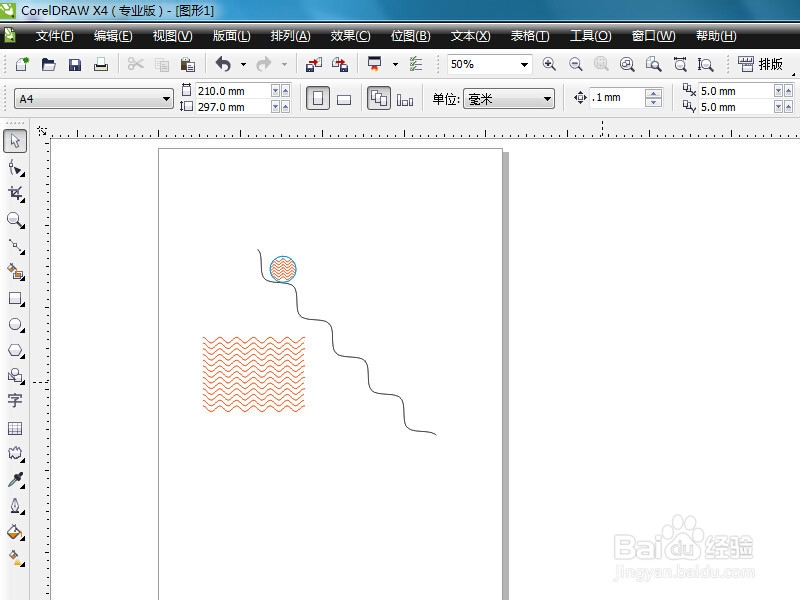Click the Copy icon
The image size is (800, 600).
162,64
